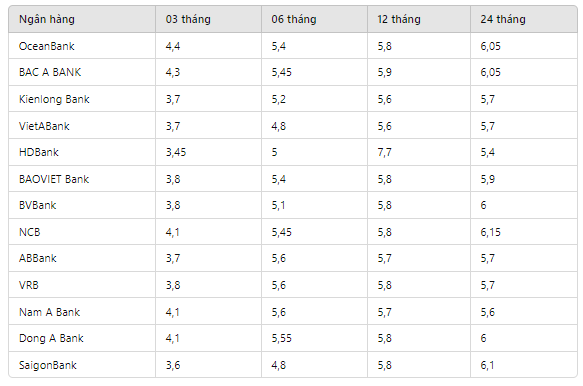The height and width of the screenshot is (386, 583).
Task: Click the VietABank bank name
Action: pos(44,126)
